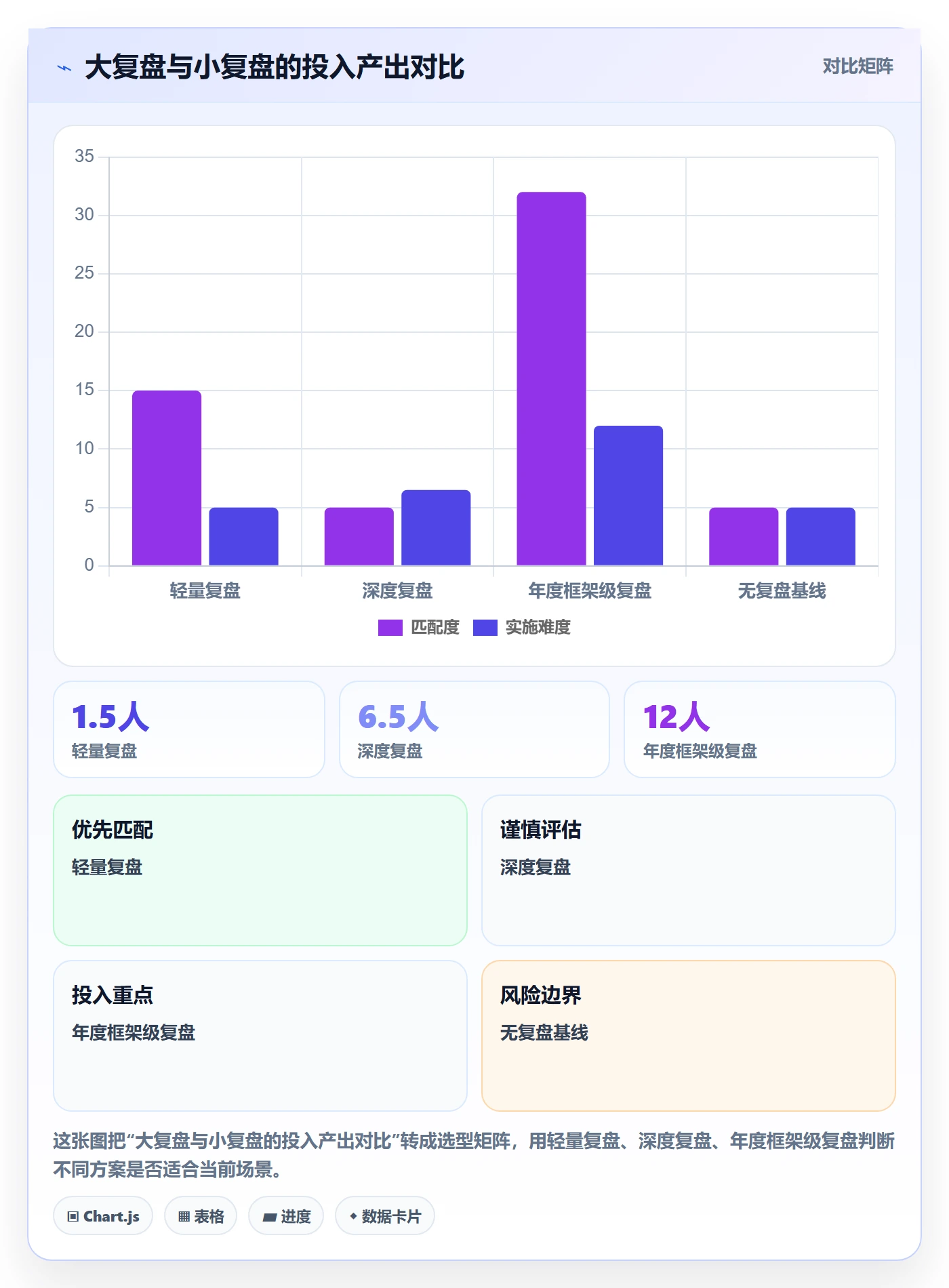Click the purple 匹配度 legend swatch
Viewport: 949px width, 1288px height.
(x=390, y=628)
